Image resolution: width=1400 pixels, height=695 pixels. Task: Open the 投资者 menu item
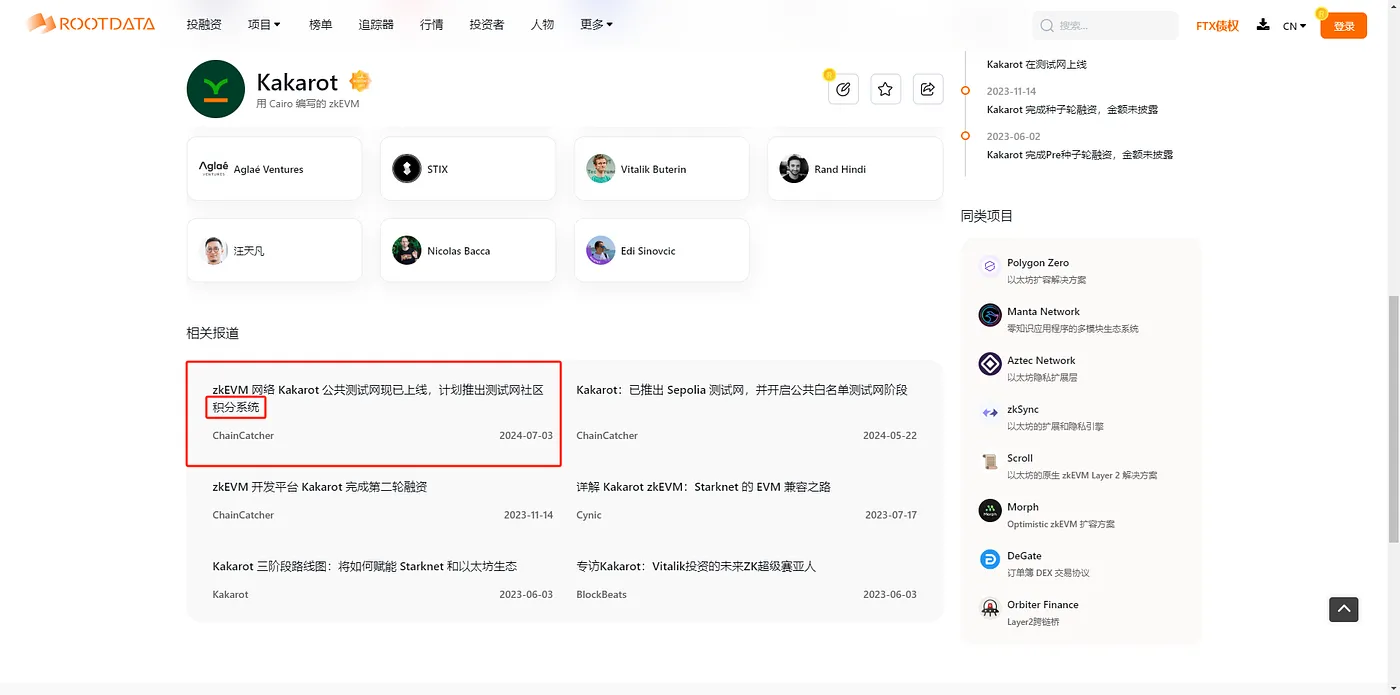(487, 25)
